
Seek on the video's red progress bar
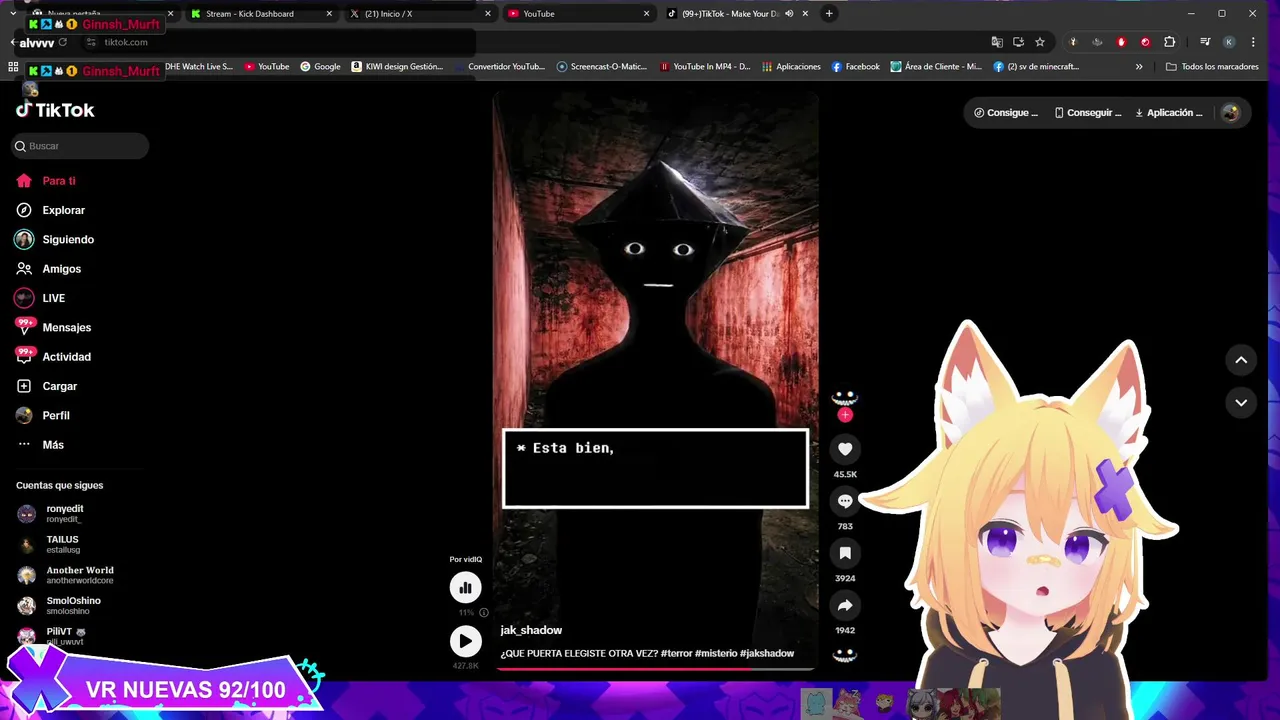(655, 667)
